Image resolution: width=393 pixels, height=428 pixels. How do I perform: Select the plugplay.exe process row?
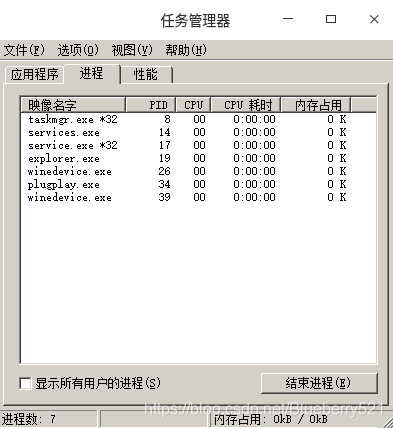pyautogui.click(x=198, y=184)
